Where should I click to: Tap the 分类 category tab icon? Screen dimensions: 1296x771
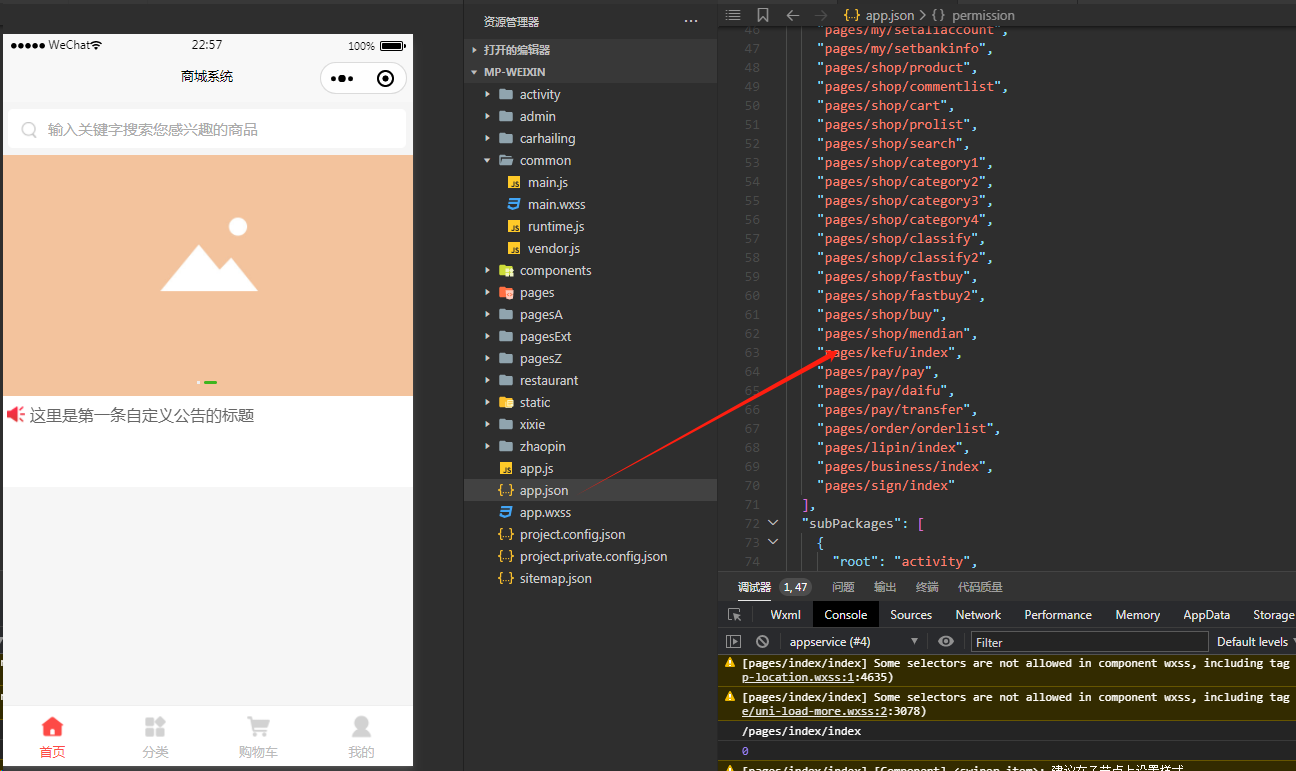click(x=155, y=727)
